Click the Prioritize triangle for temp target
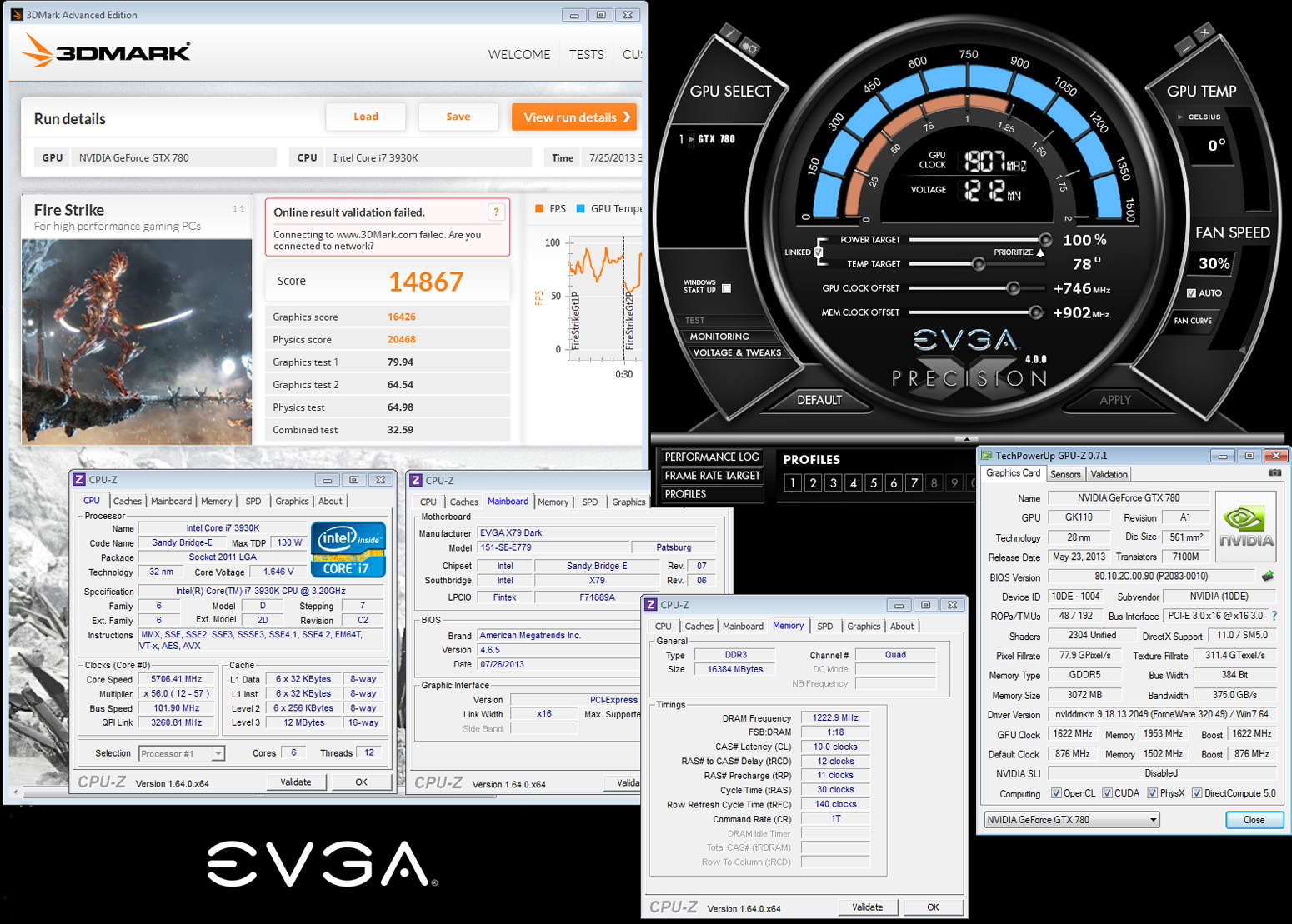Screen dimensions: 1292x924 (x=1040, y=252)
